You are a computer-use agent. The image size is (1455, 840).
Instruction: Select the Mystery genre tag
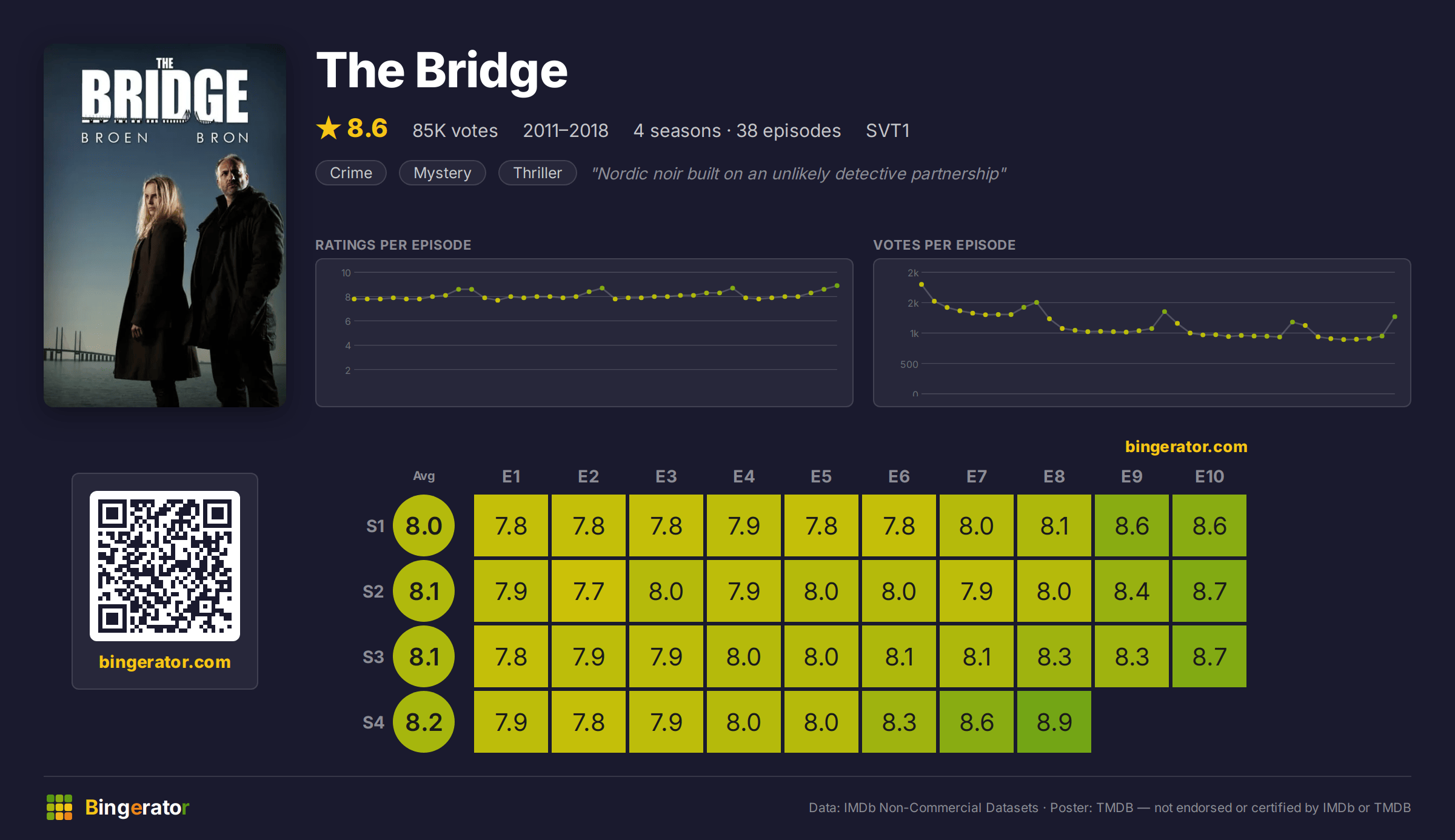tap(443, 173)
